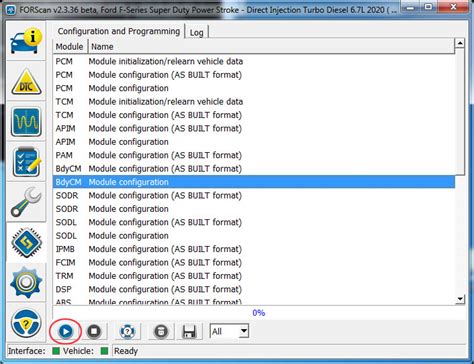Image resolution: width=474 pixels, height=364 pixels.
Task: Open the tests checklist section
Action: 26,162
